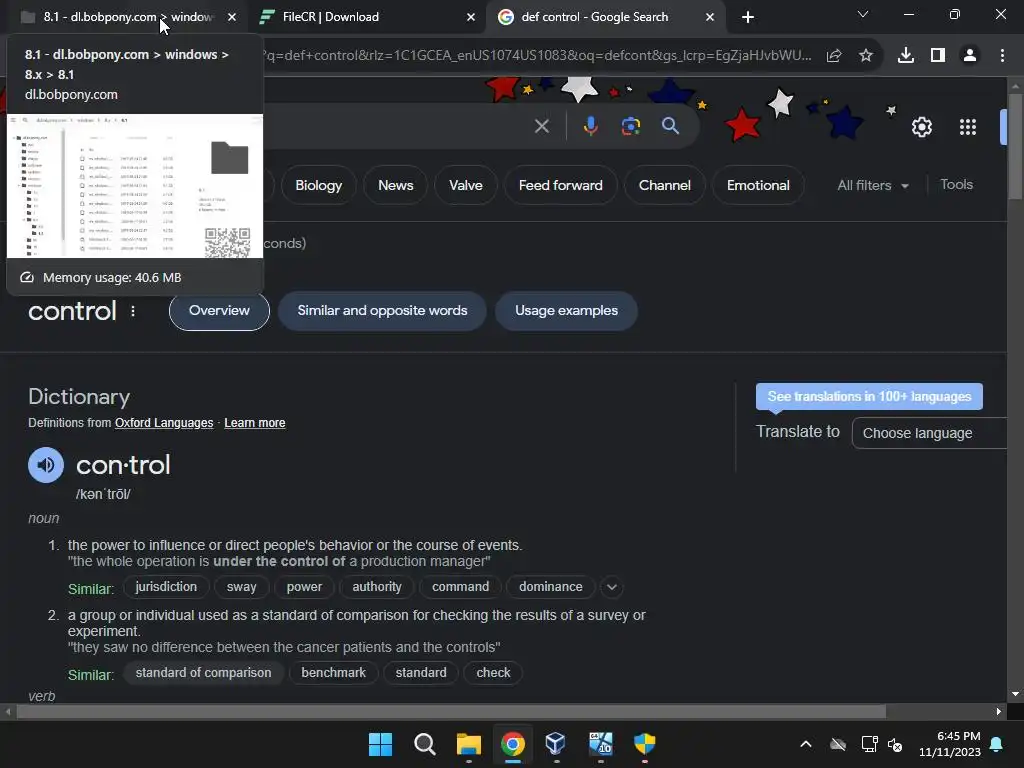Open a new browser tab

[x=748, y=17]
